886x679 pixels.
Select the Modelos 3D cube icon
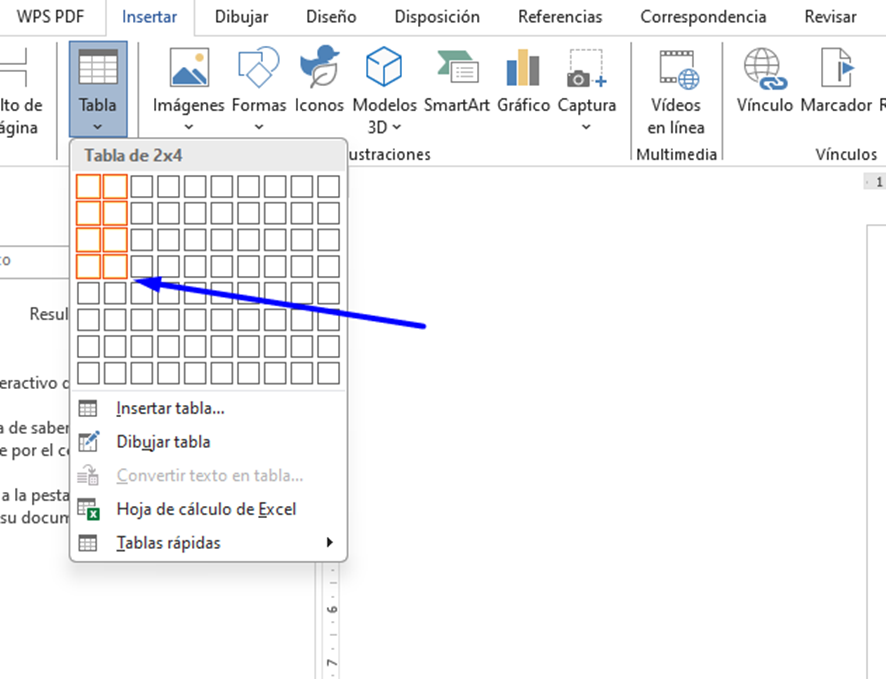(x=384, y=67)
